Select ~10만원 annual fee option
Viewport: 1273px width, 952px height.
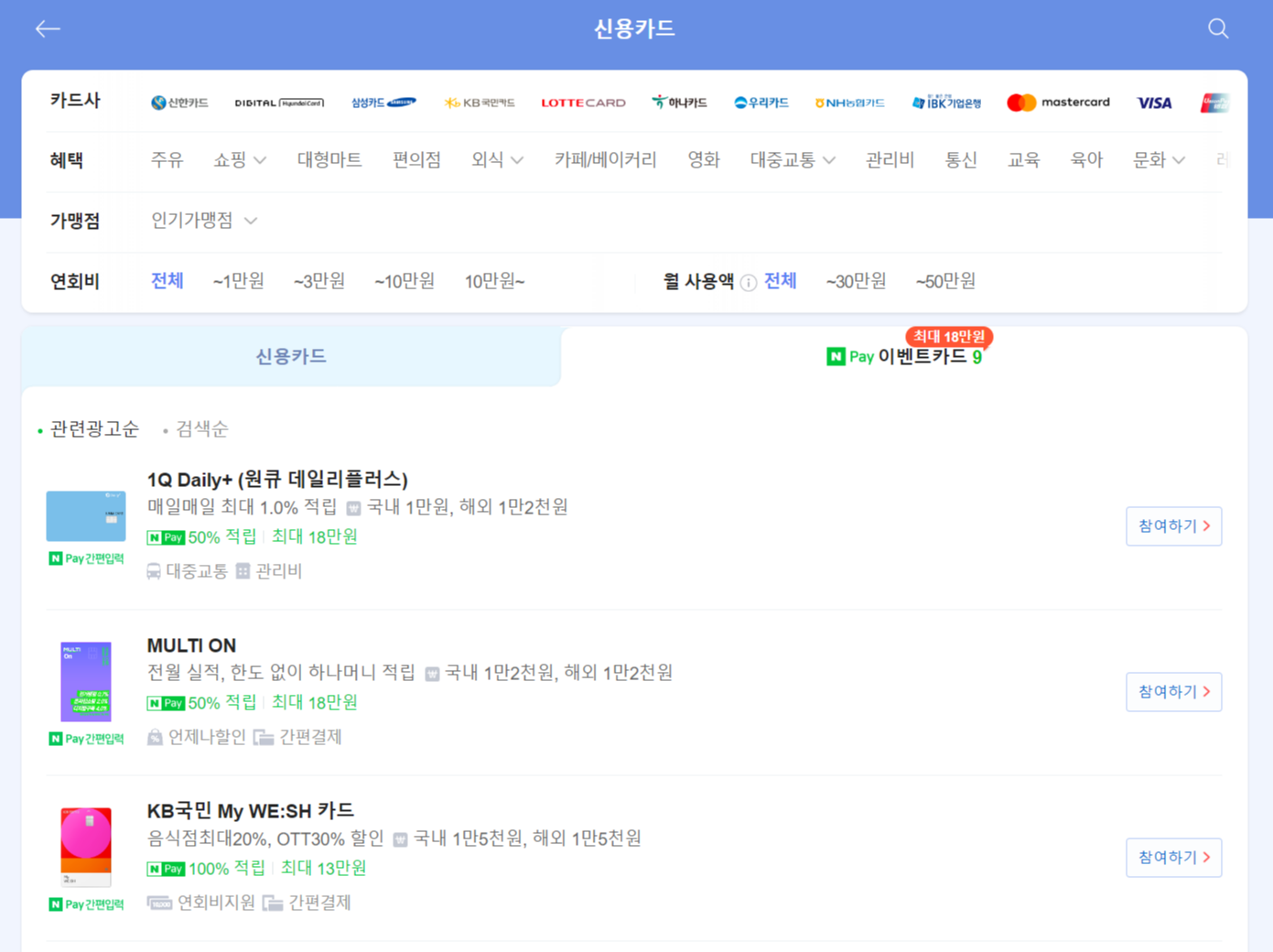pyautogui.click(x=405, y=281)
